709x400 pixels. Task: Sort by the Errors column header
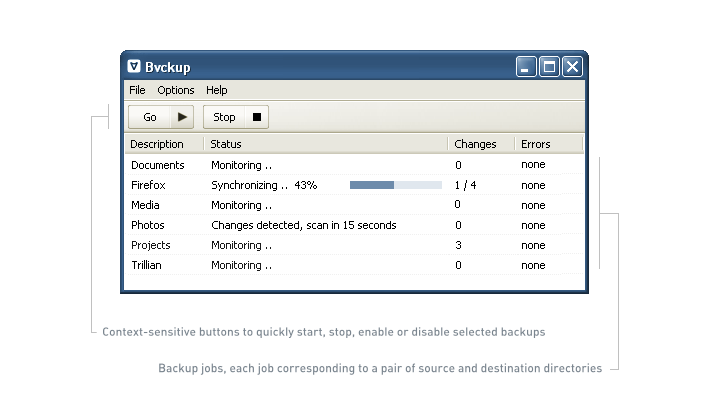coord(536,144)
